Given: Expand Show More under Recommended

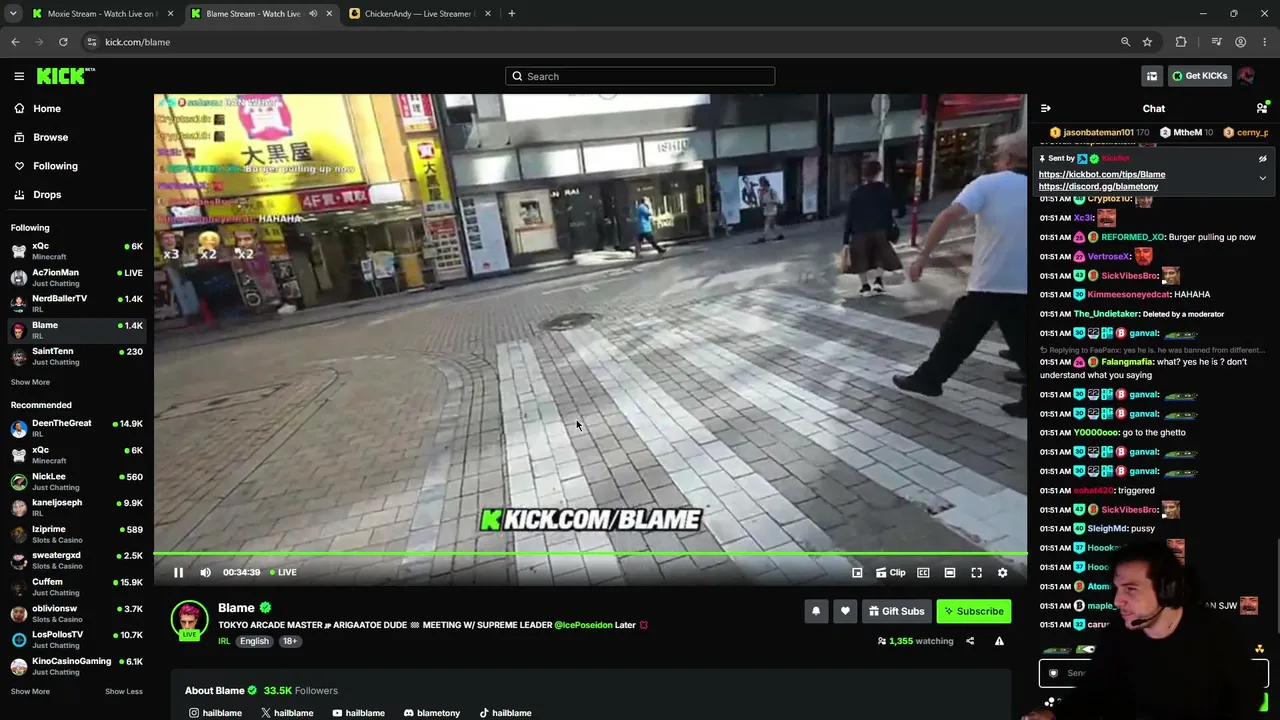Looking at the screenshot, I should 30,691.
